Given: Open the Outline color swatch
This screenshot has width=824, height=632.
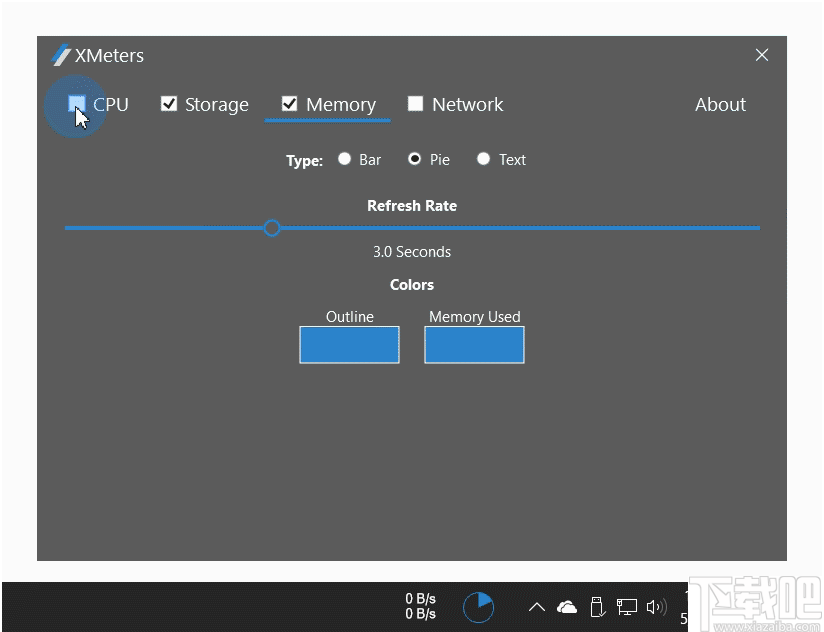Looking at the screenshot, I should point(349,345).
